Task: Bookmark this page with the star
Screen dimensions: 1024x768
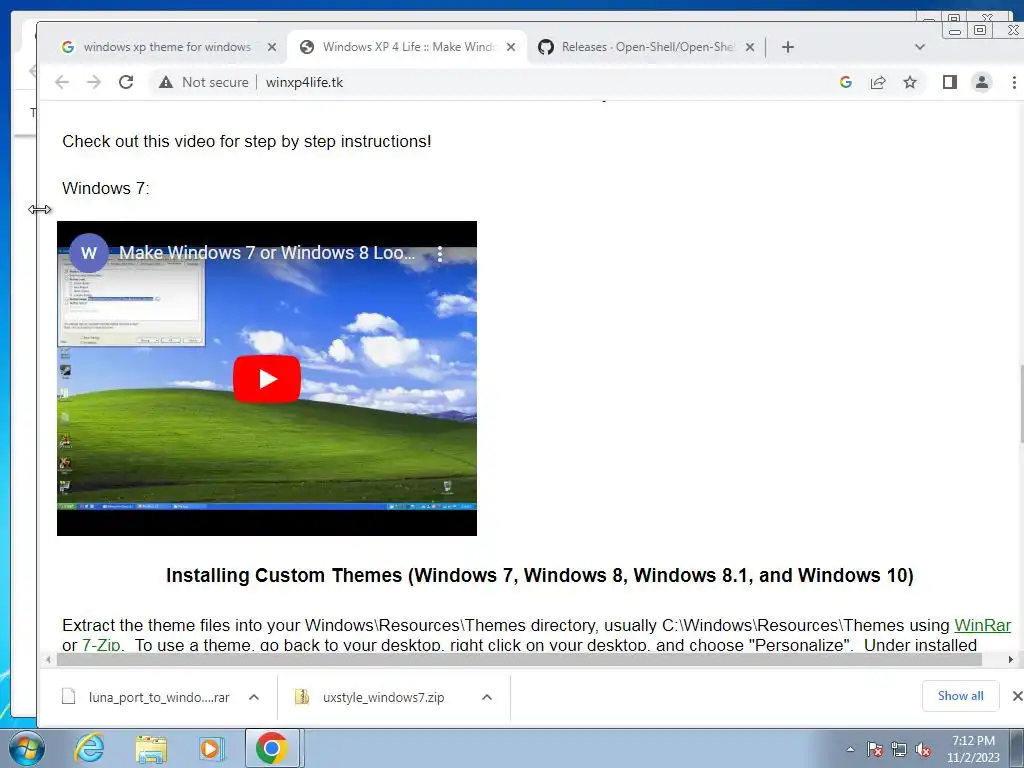Action: (x=910, y=82)
